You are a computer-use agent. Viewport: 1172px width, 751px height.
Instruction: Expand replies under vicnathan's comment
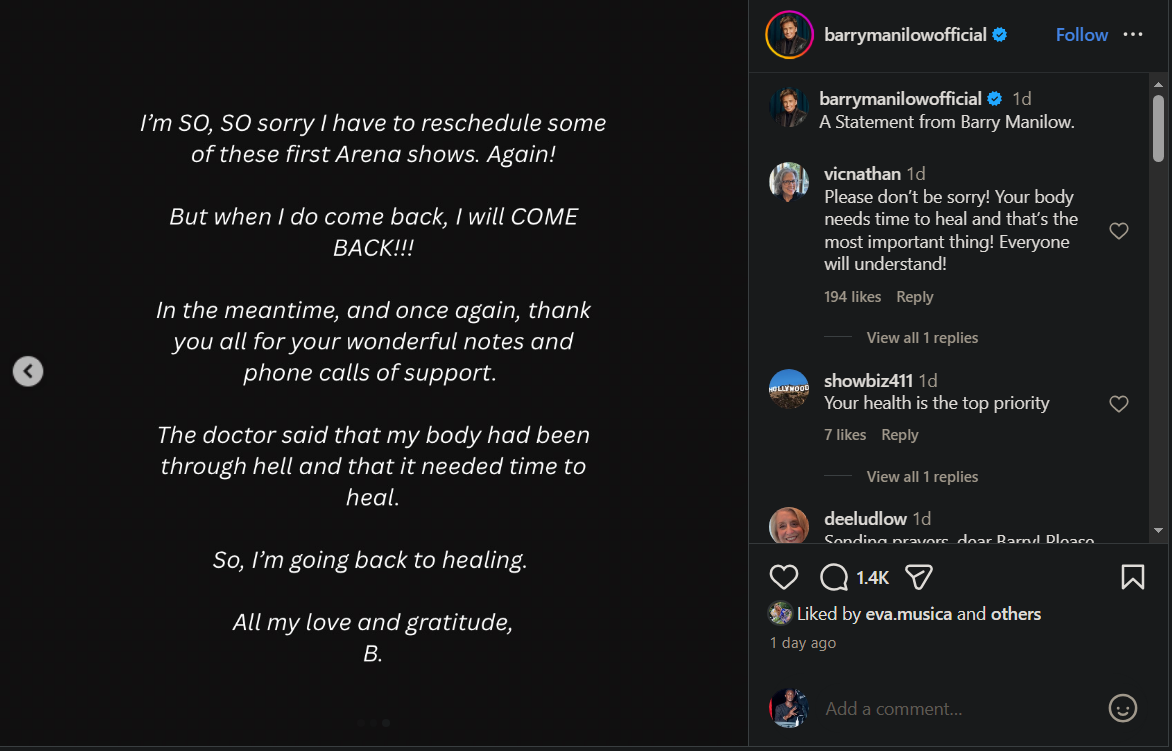tap(922, 338)
